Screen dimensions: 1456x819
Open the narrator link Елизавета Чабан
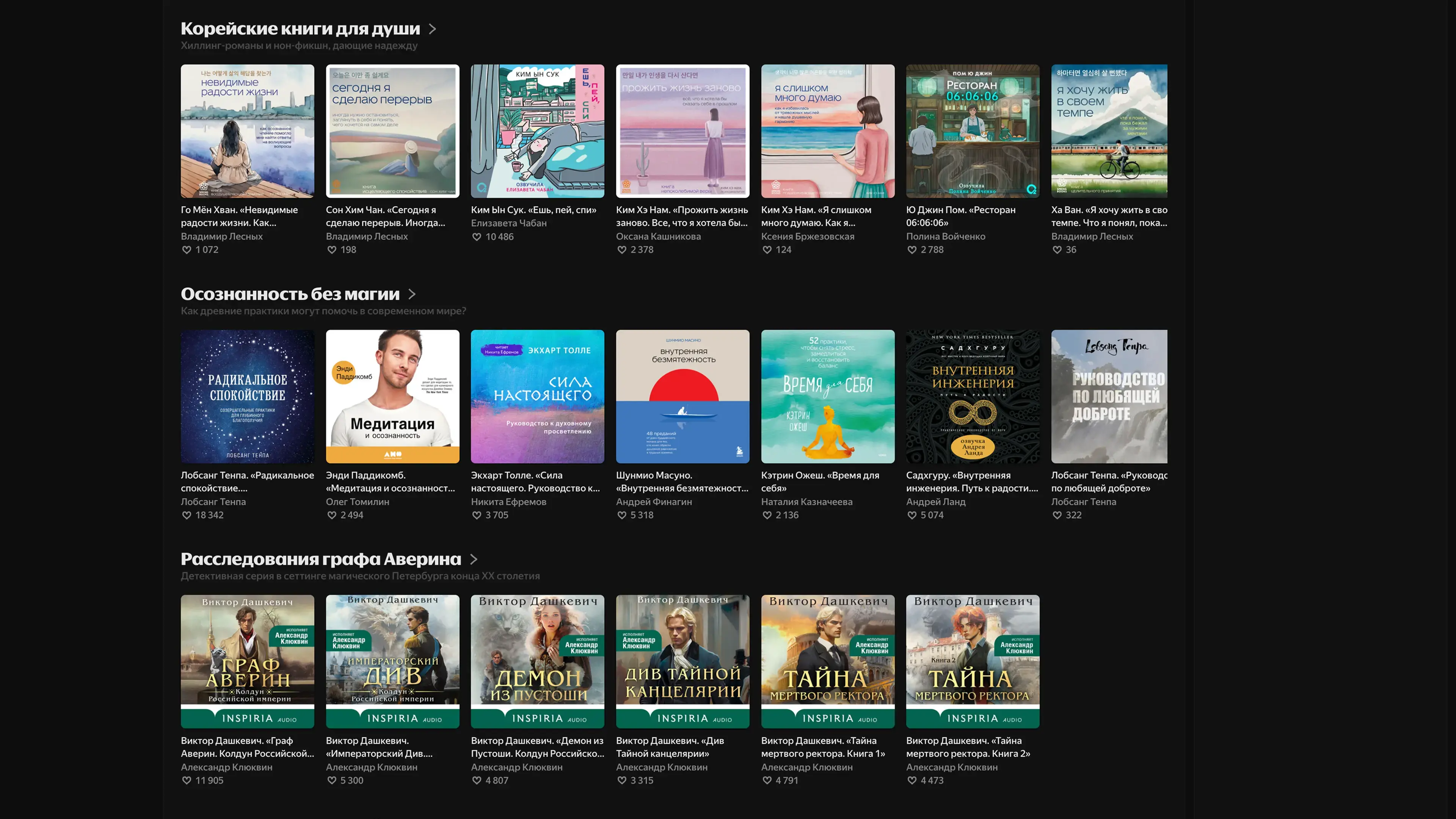pyautogui.click(x=509, y=223)
